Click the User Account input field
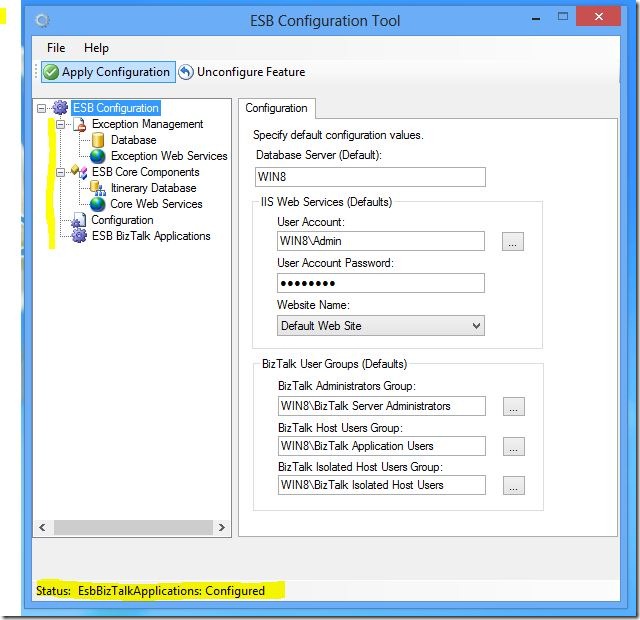Viewport: 640px width, 620px height. [381, 241]
